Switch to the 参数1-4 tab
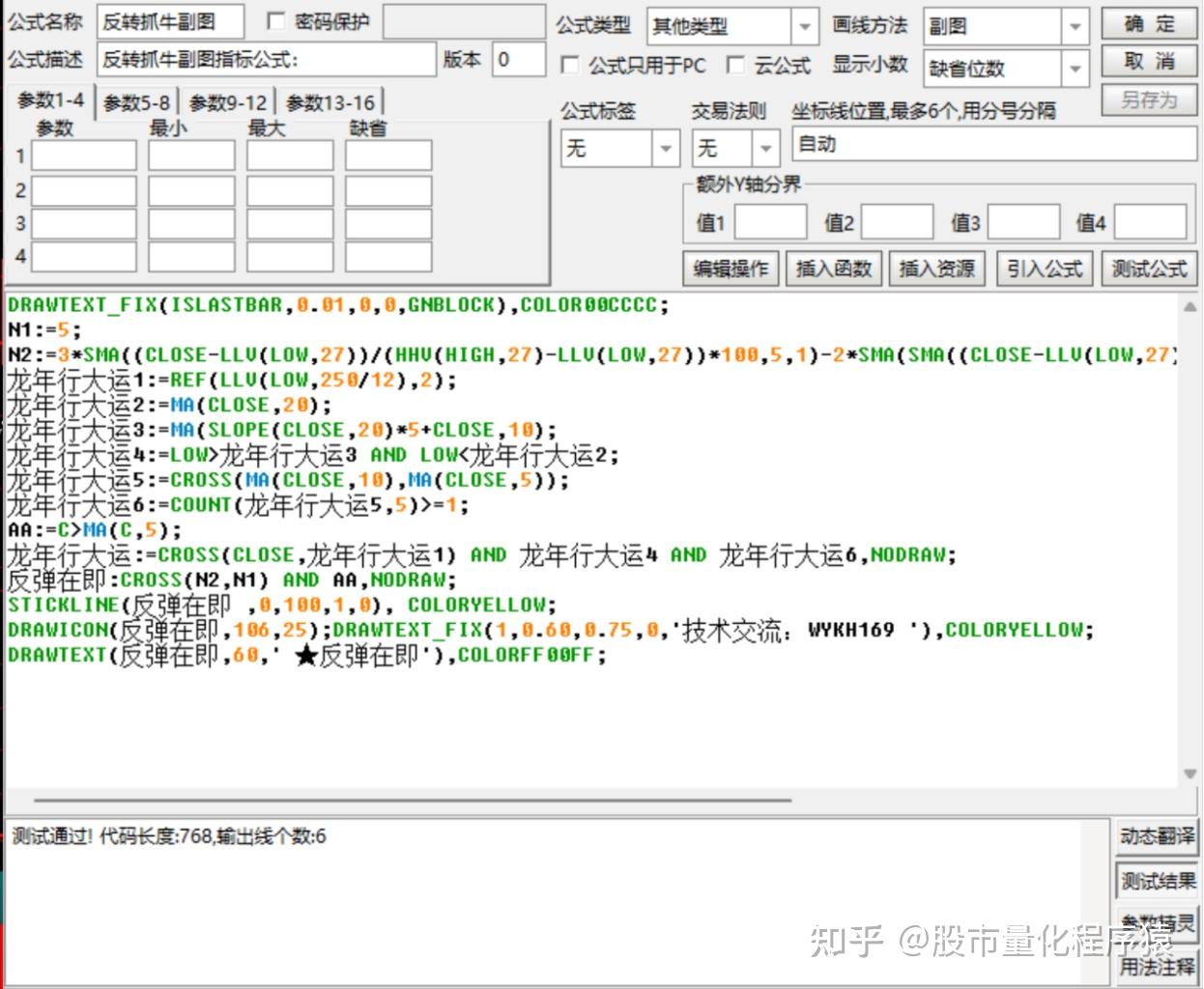 point(50,100)
